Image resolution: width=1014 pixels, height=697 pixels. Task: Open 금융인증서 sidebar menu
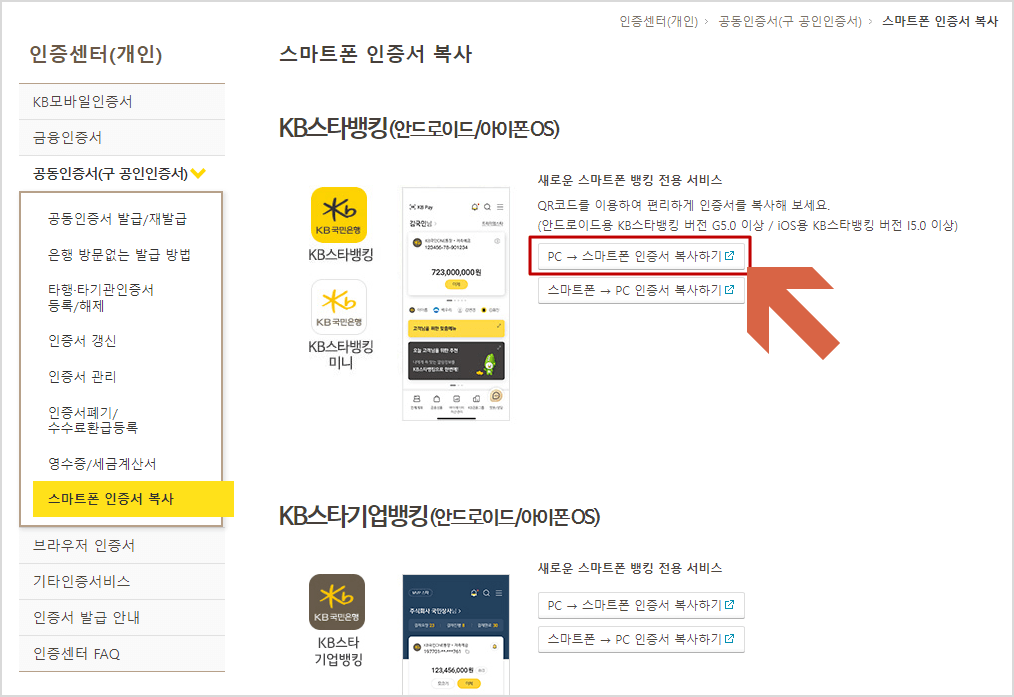click(x=122, y=138)
